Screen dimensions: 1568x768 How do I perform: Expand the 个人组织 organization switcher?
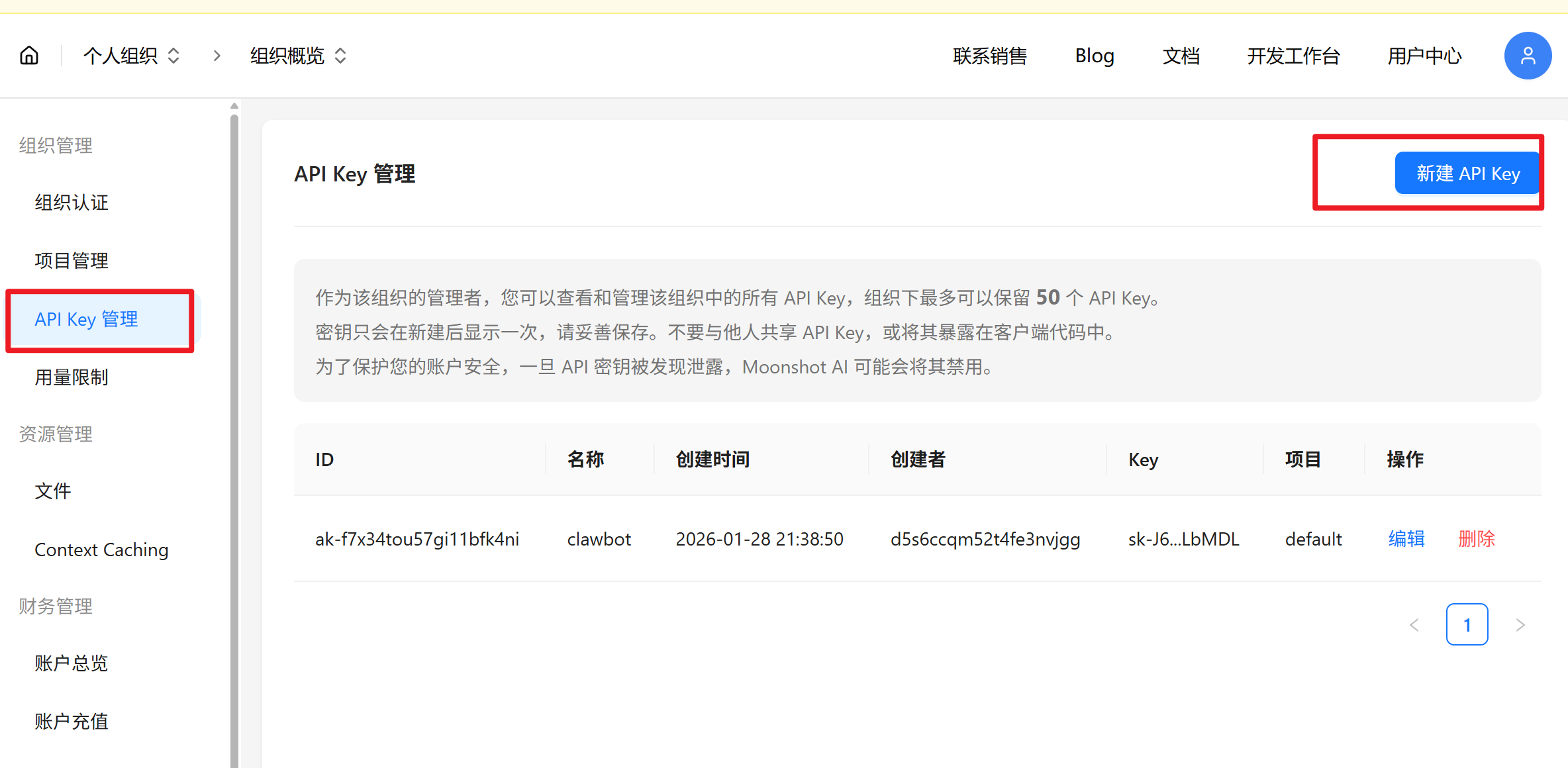[x=131, y=56]
